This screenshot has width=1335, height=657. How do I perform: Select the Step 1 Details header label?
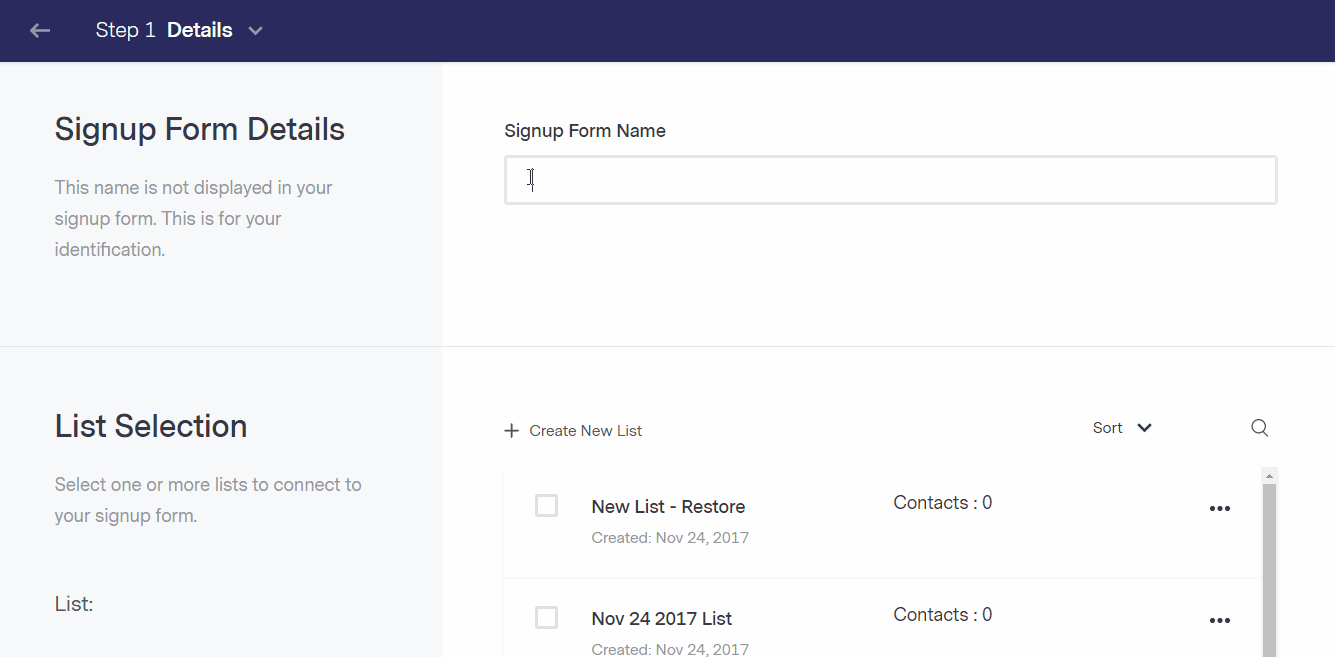point(164,30)
